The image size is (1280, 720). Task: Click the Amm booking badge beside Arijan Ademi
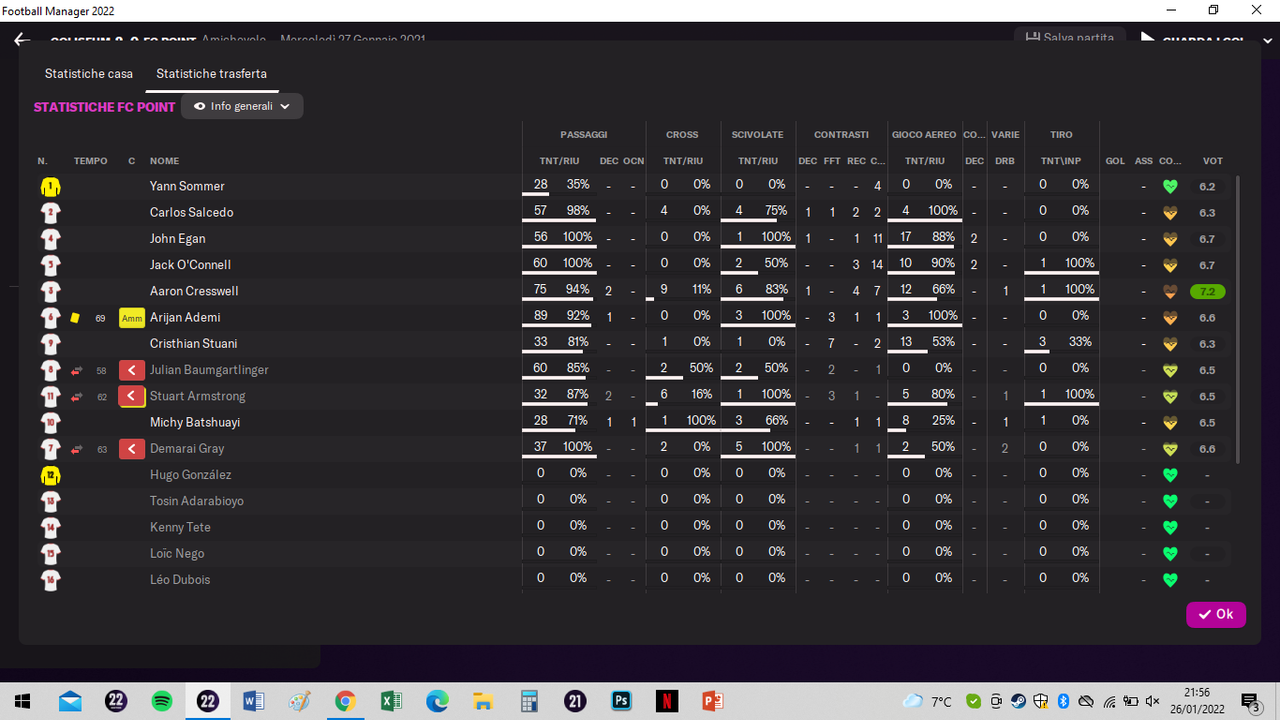(x=132, y=318)
